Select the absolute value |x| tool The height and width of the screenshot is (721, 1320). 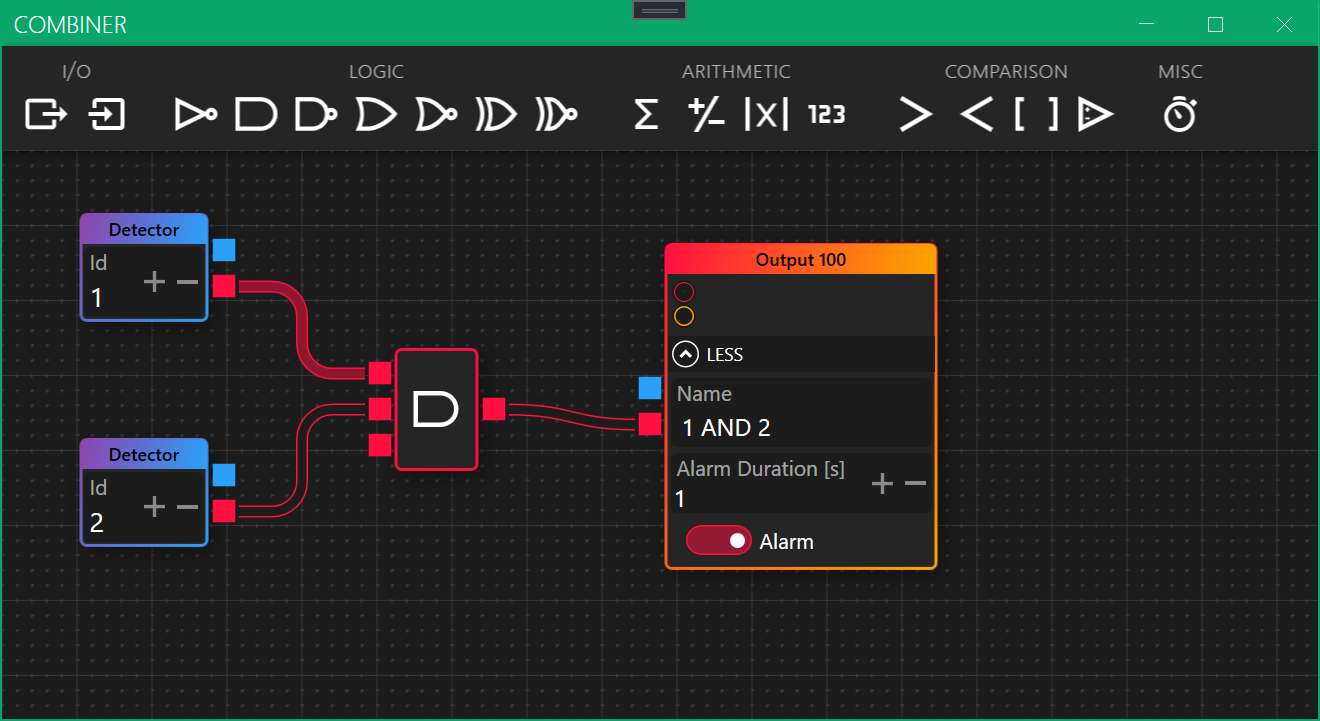pos(766,115)
